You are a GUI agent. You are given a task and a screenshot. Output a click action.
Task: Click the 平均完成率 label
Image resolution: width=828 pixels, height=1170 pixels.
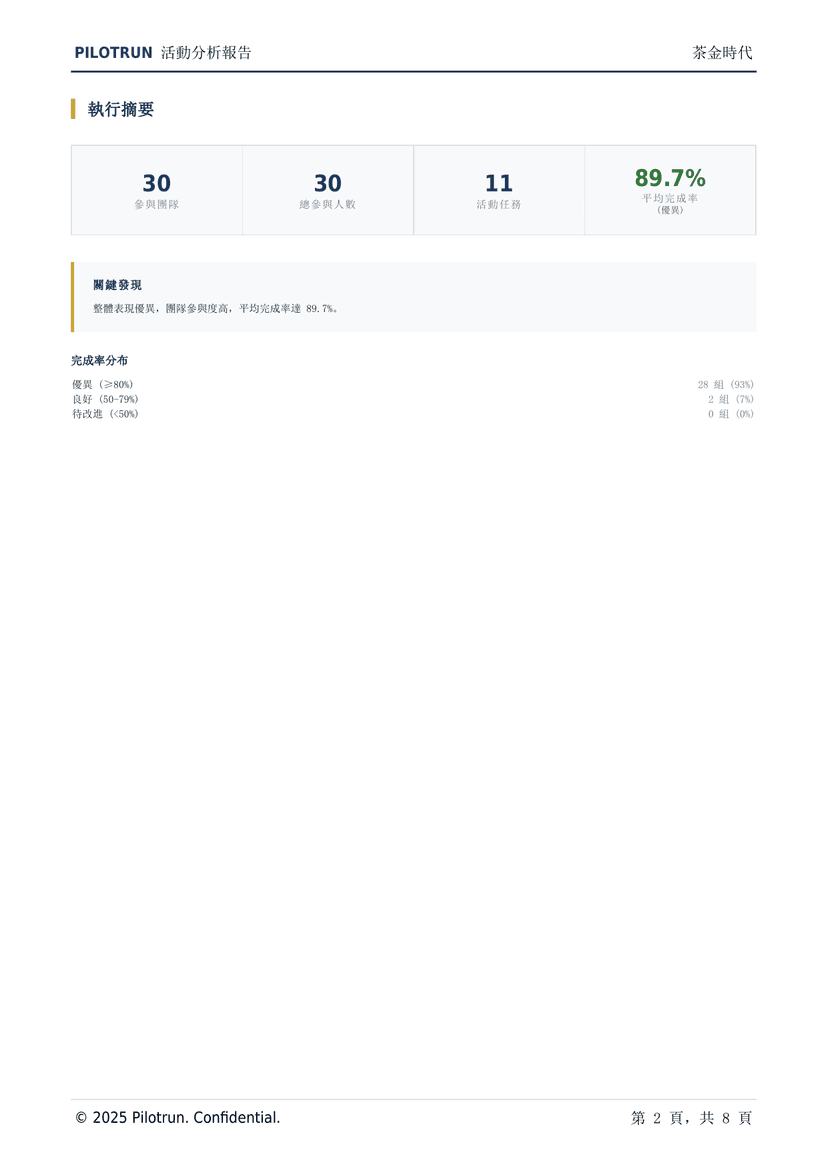[670, 198]
